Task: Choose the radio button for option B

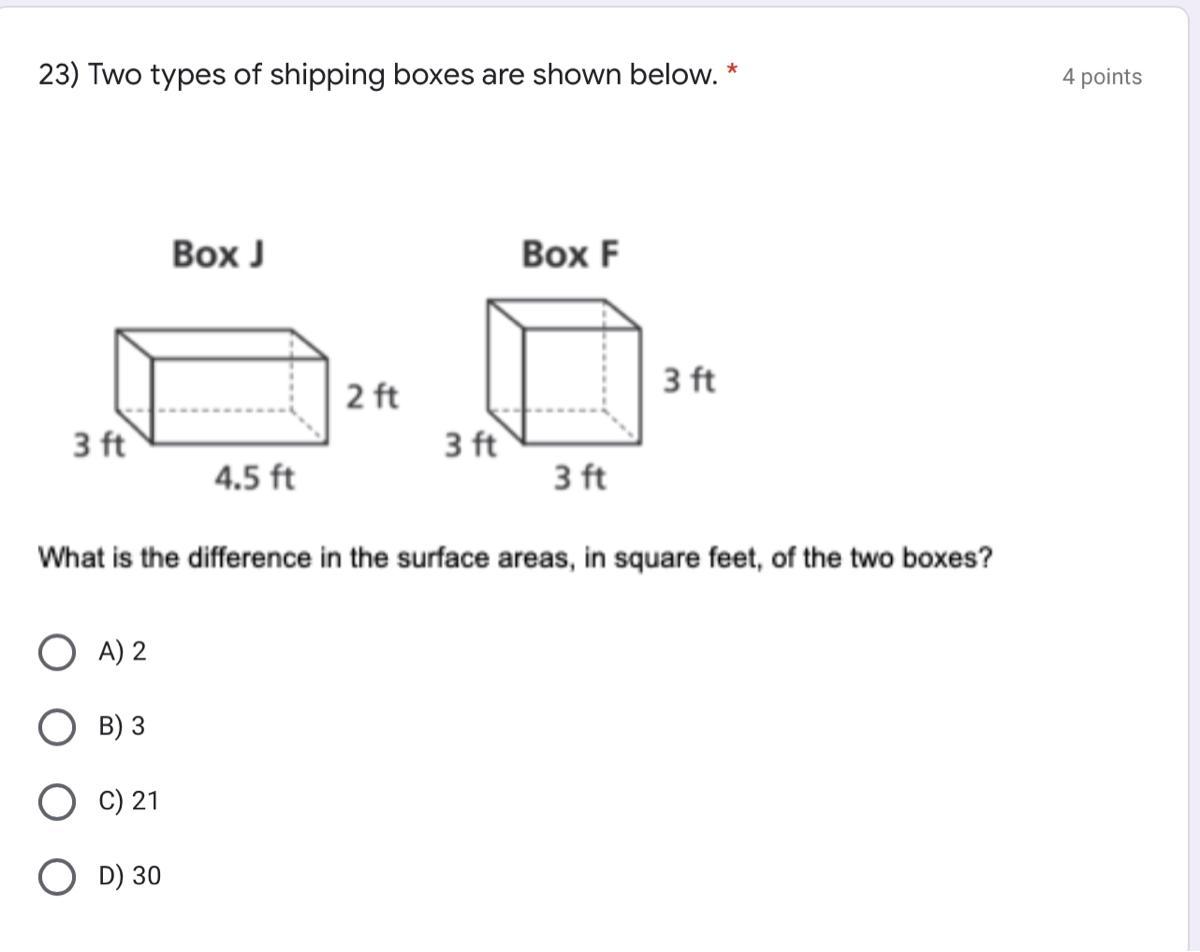Action: (57, 727)
